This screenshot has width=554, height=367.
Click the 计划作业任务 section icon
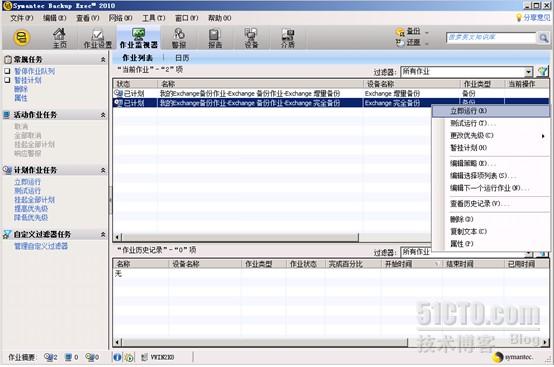pyautogui.click(x=7, y=170)
